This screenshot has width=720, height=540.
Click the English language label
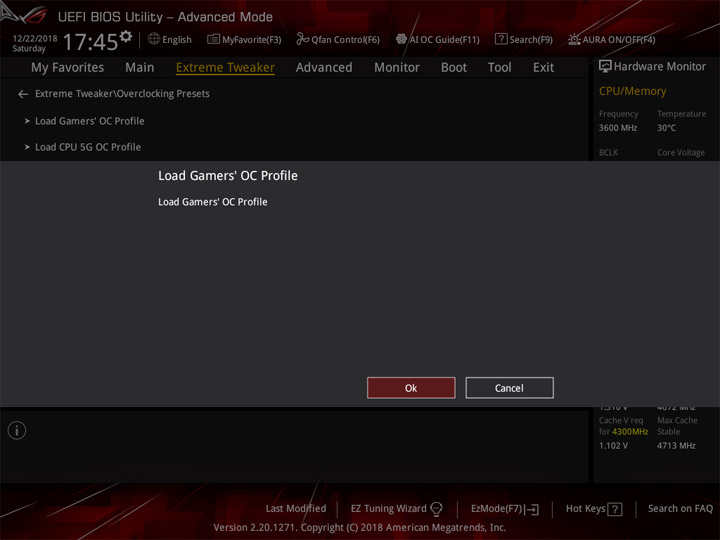(177, 40)
